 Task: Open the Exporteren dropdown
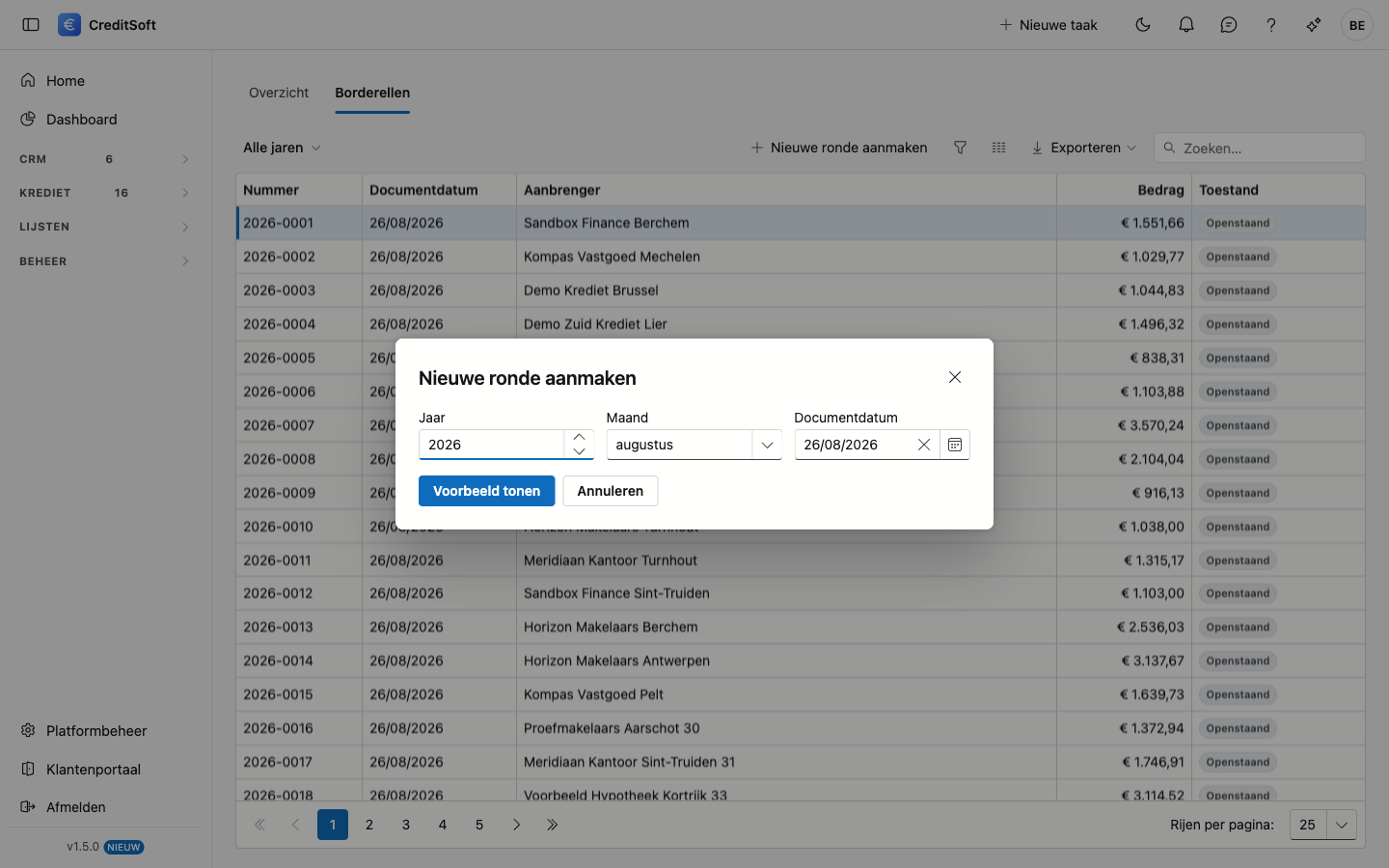point(1084,148)
